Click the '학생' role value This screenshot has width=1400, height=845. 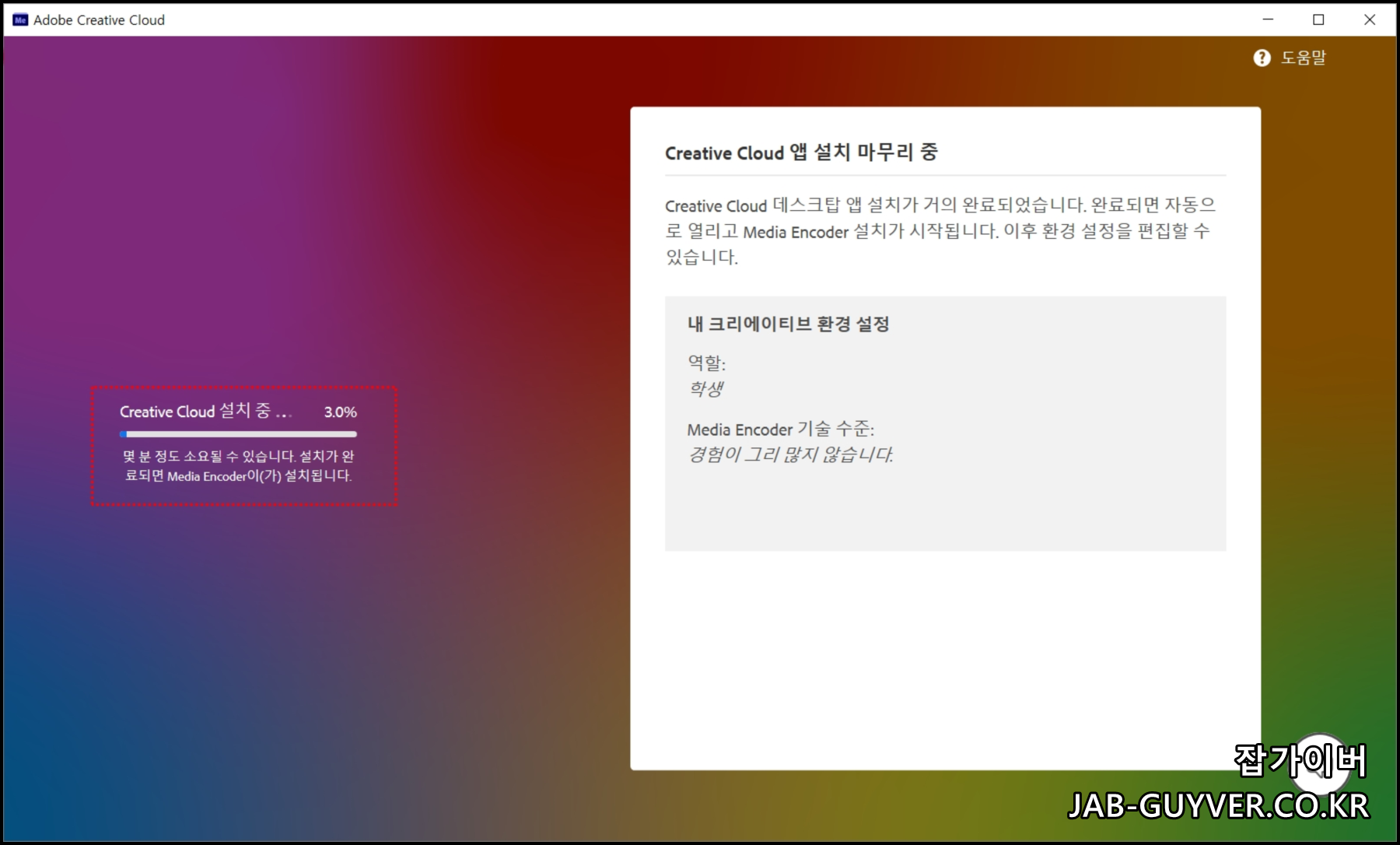[x=706, y=388]
